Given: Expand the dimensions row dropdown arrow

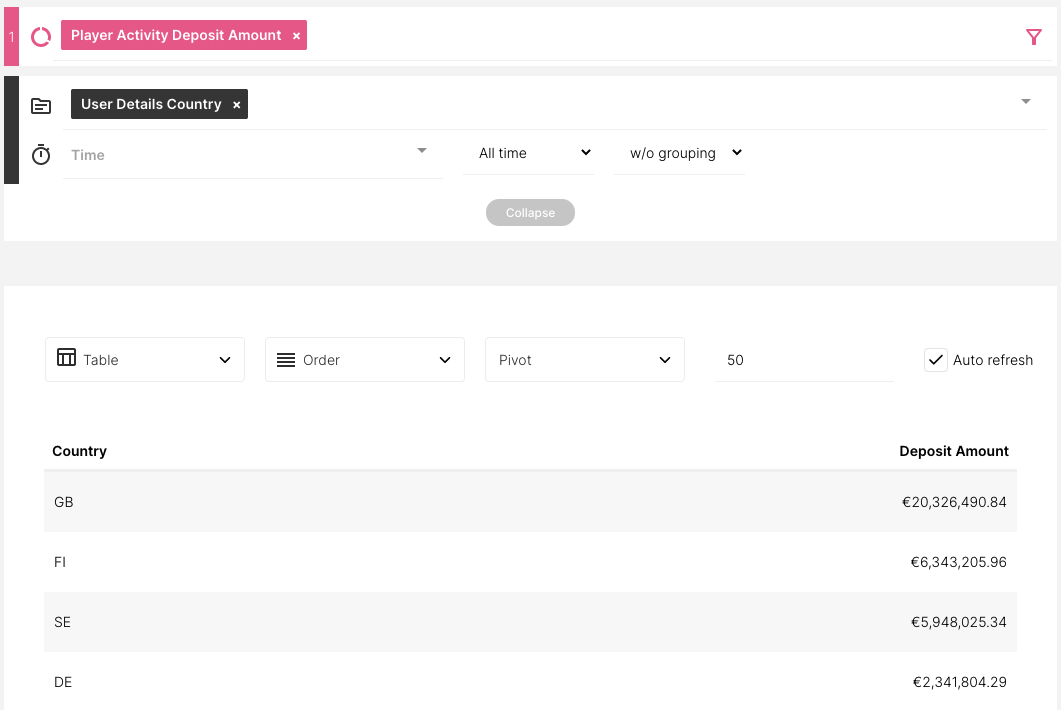Looking at the screenshot, I should point(1026,102).
